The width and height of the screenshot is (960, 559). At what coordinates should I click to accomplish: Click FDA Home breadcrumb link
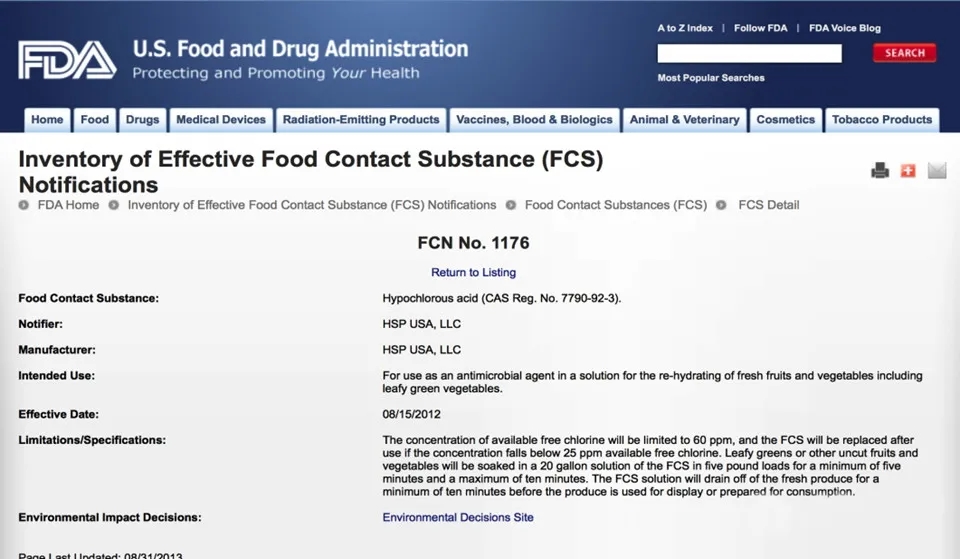point(68,205)
